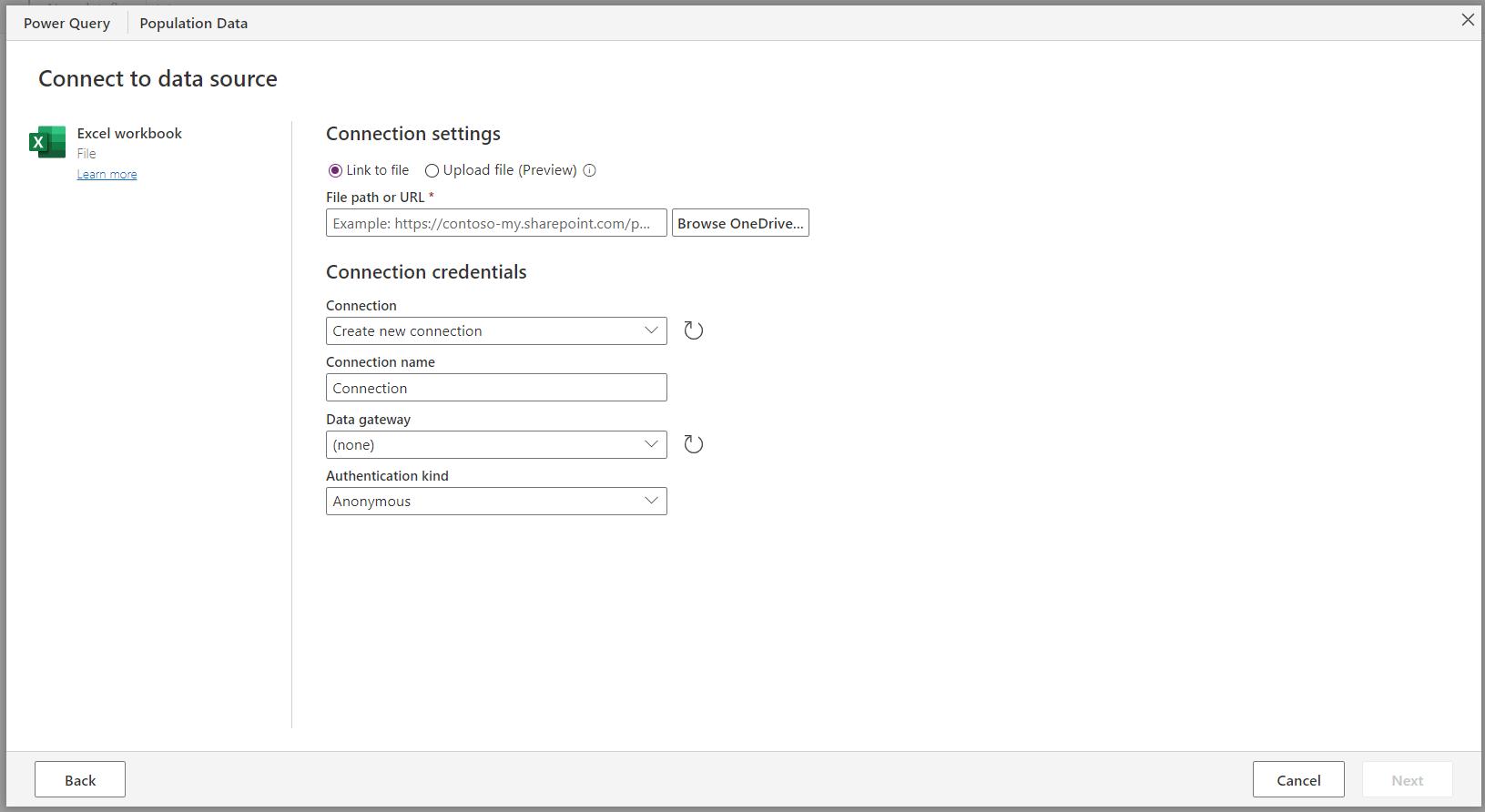Click the Excel workbook icon
The image size is (1485, 812).
47,142
